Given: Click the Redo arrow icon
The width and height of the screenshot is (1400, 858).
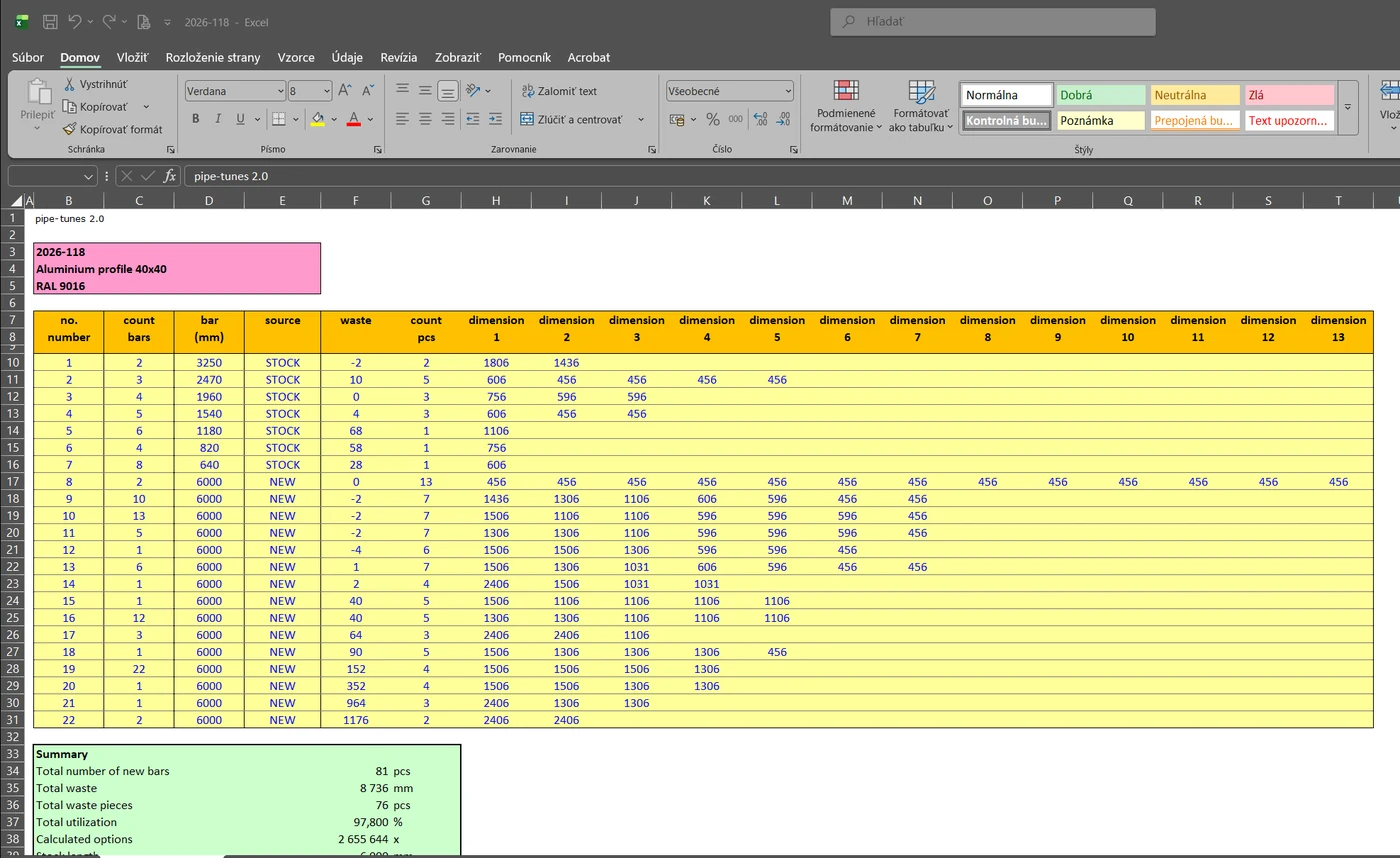Looking at the screenshot, I should point(108,21).
